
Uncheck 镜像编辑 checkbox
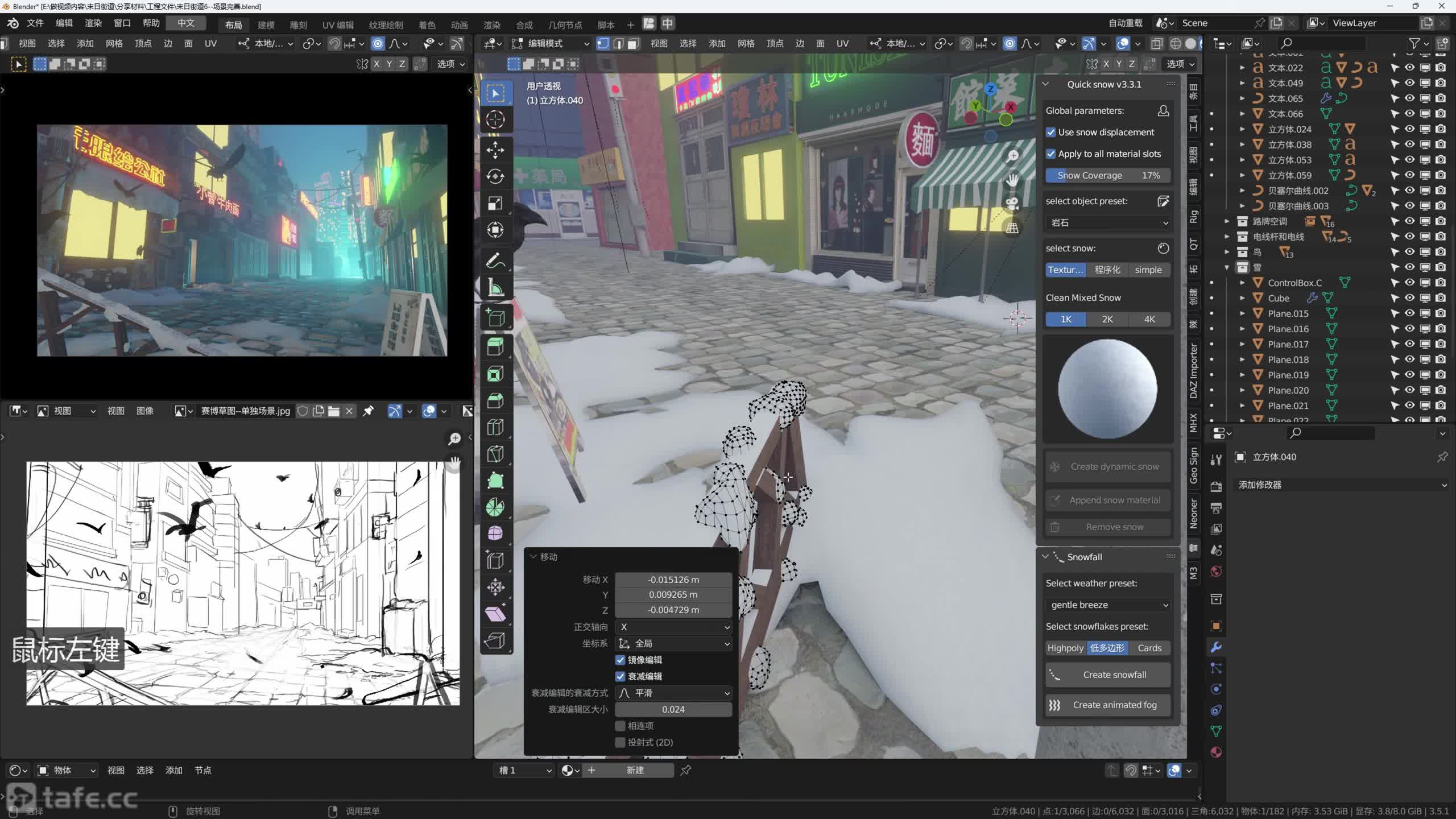pyautogui.click(x=620, y=660)
